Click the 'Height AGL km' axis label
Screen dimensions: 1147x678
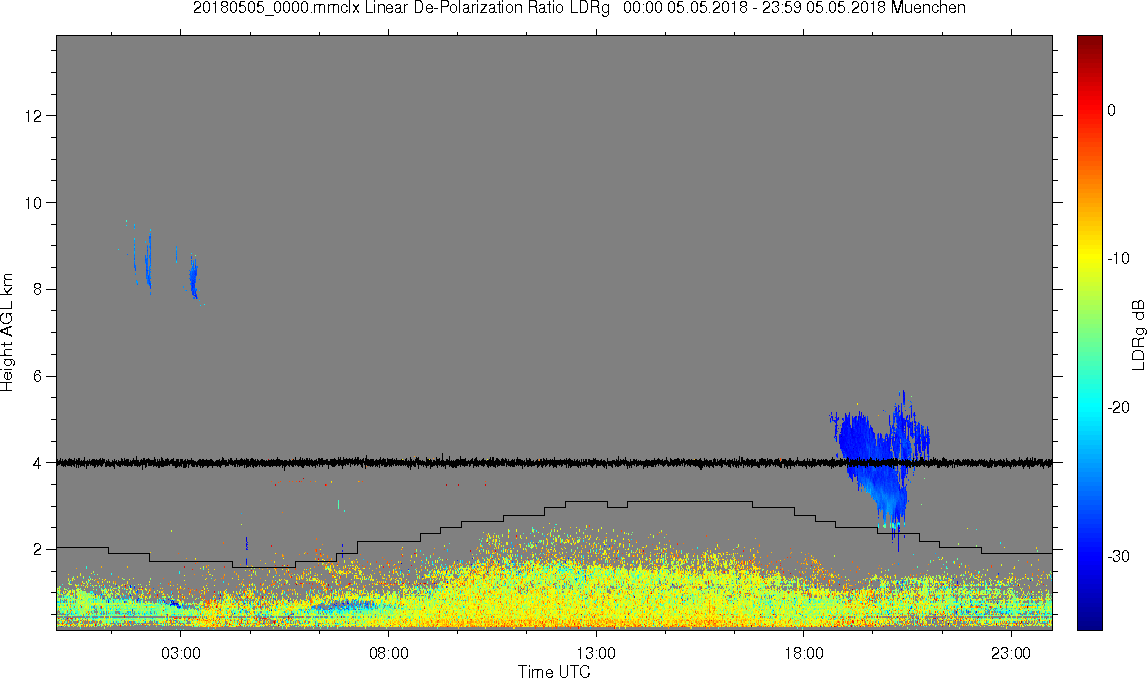pos(8,333)
